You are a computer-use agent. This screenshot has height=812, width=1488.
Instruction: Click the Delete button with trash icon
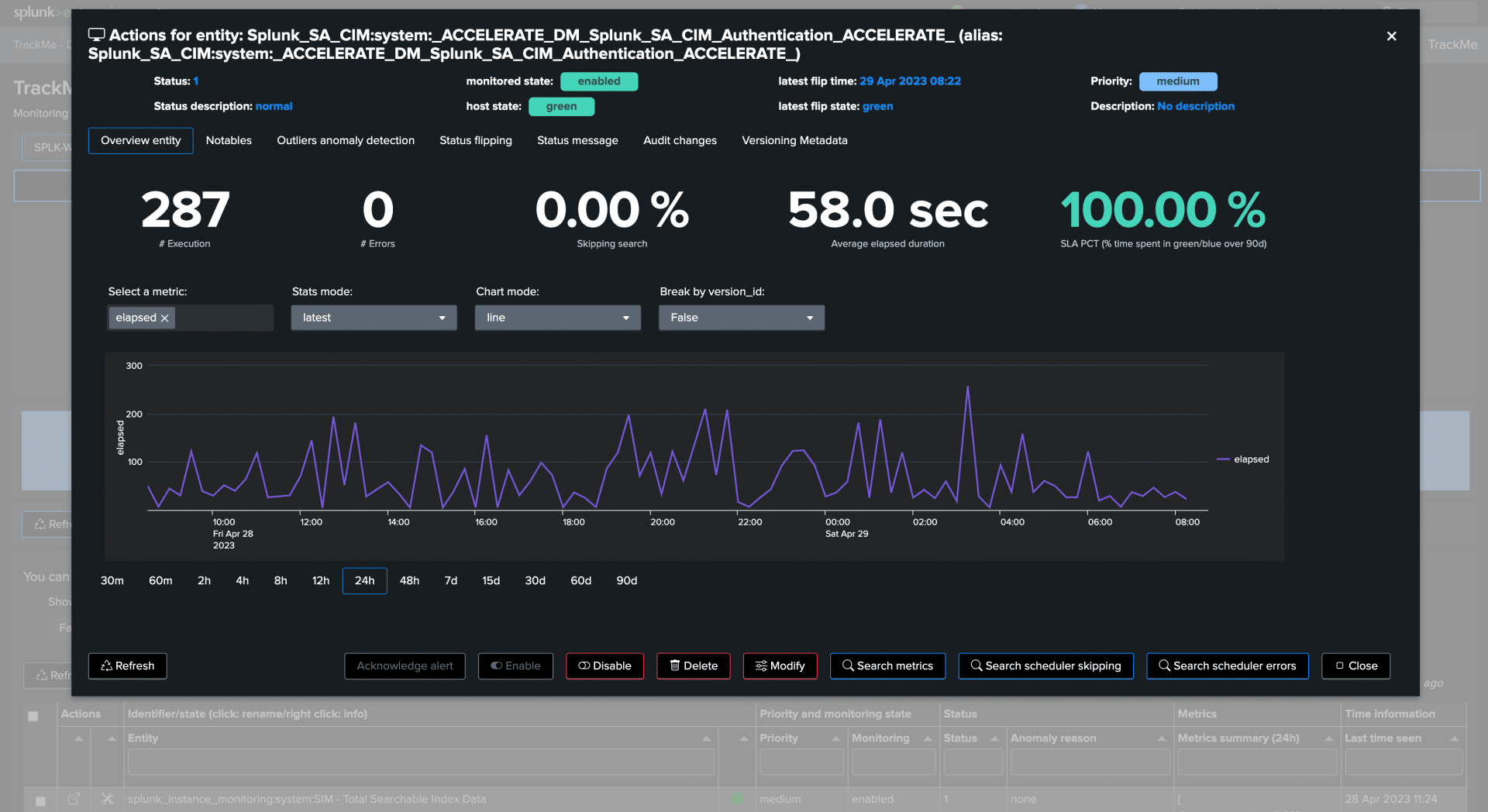click(x=693, y=666)
